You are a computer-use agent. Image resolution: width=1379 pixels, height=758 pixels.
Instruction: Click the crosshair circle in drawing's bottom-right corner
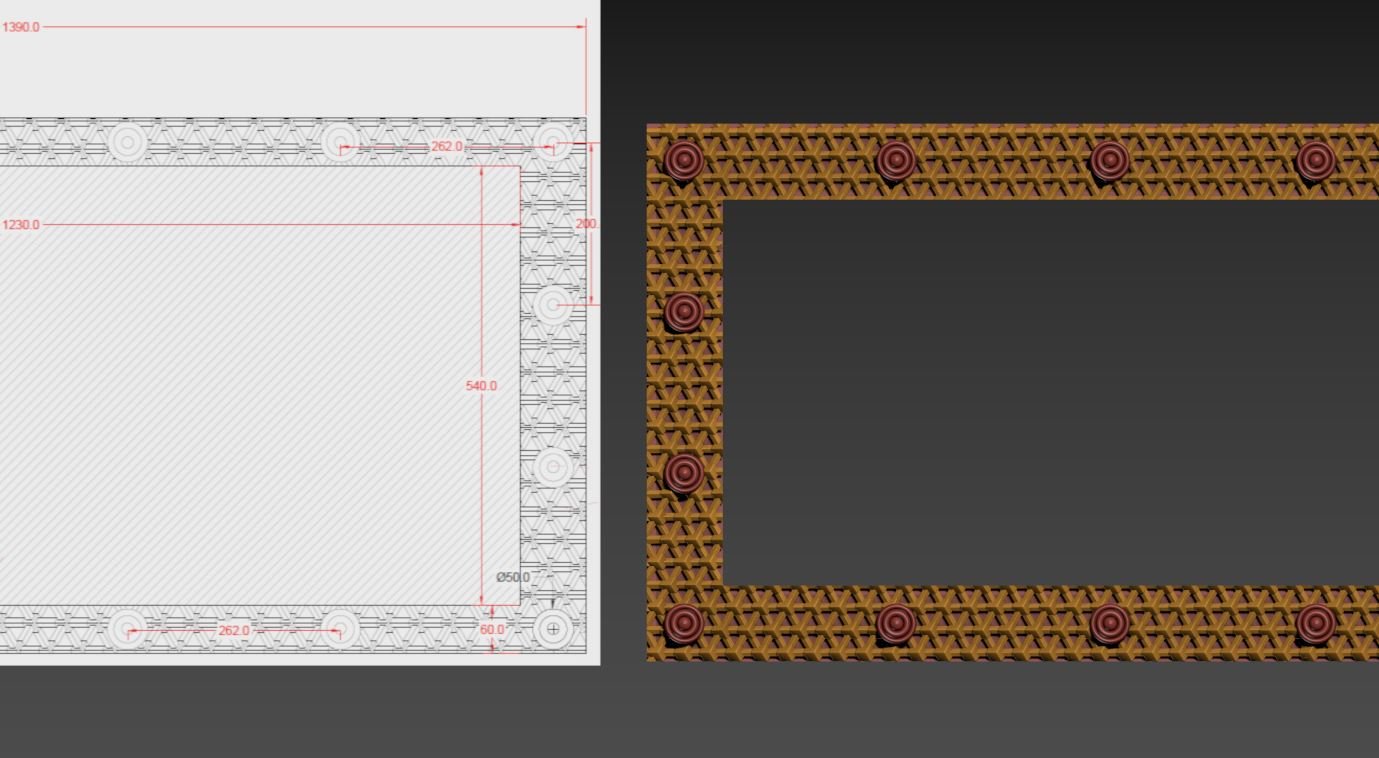553,629
